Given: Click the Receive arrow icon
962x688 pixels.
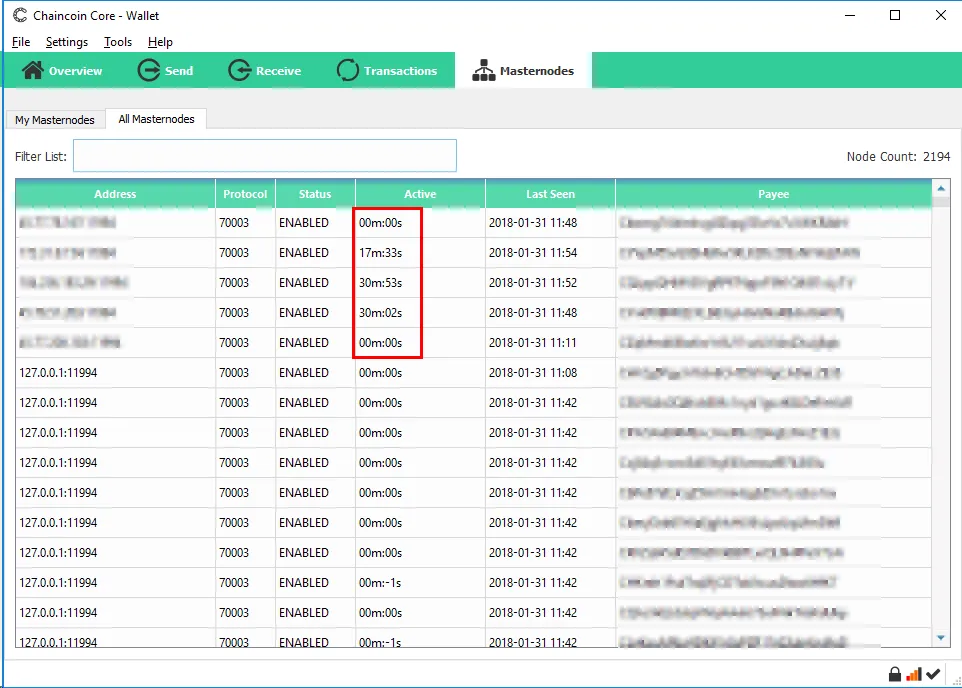Looking at the screenshot, I should (x=240, y=71).
